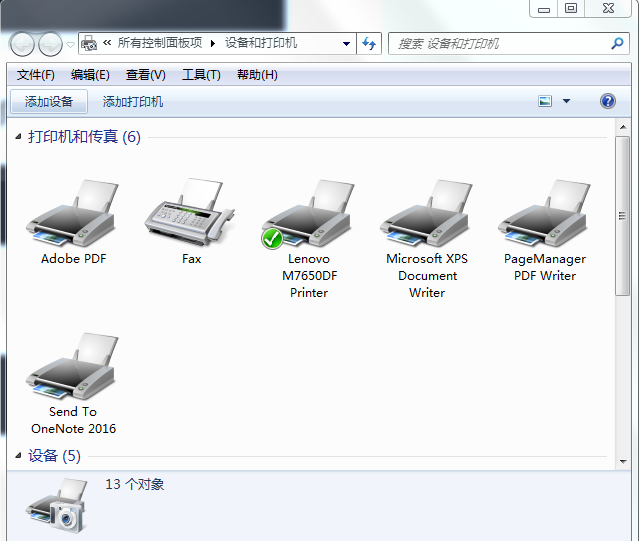
Task: Click the 13 个对象 status text
Action: coord(134,484)
